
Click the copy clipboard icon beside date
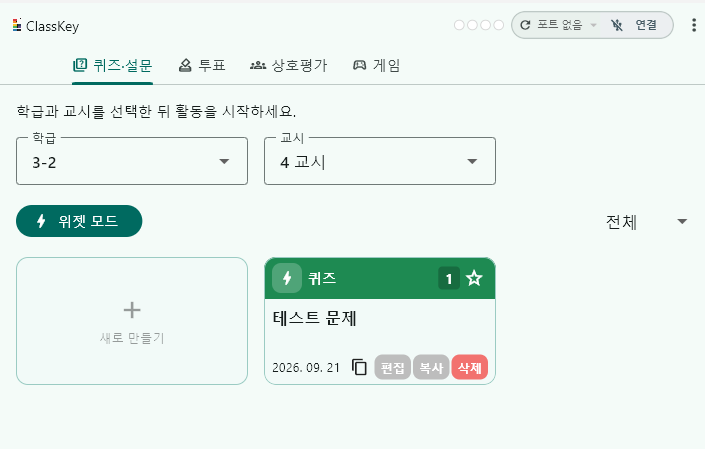[x=359, y=367]
